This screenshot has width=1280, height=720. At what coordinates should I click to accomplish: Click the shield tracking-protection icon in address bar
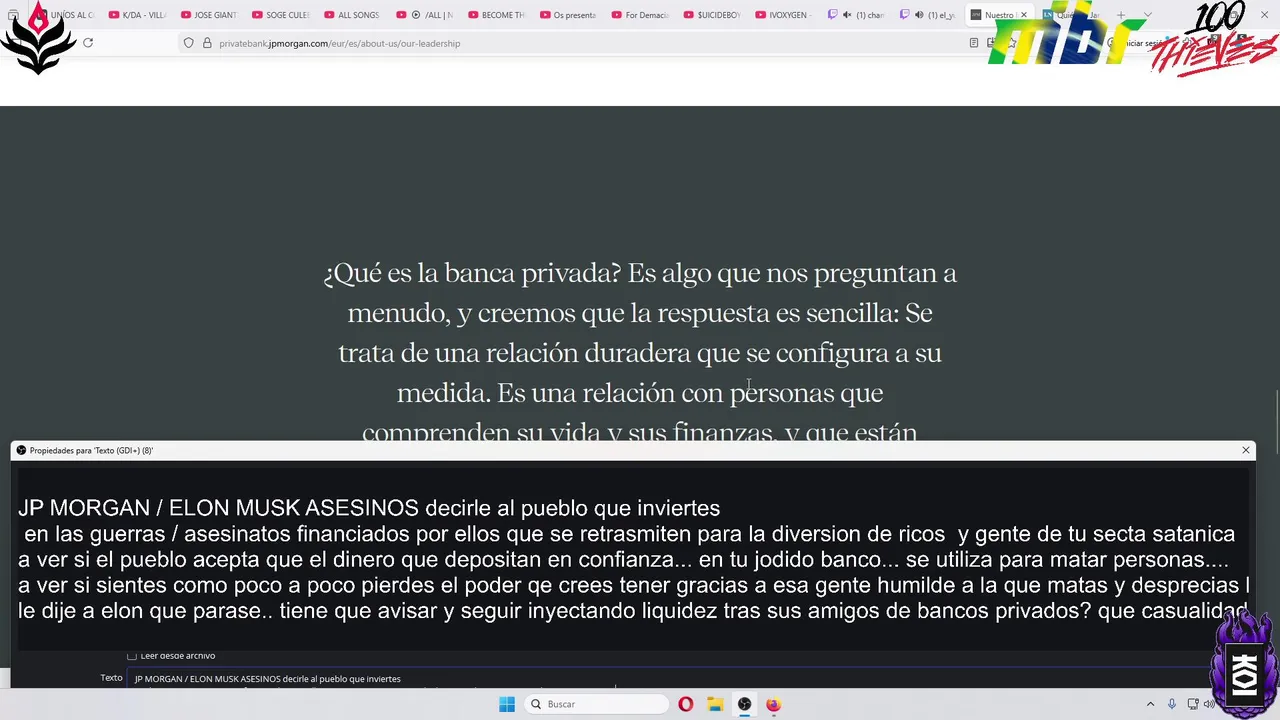(x=188, y=43)
